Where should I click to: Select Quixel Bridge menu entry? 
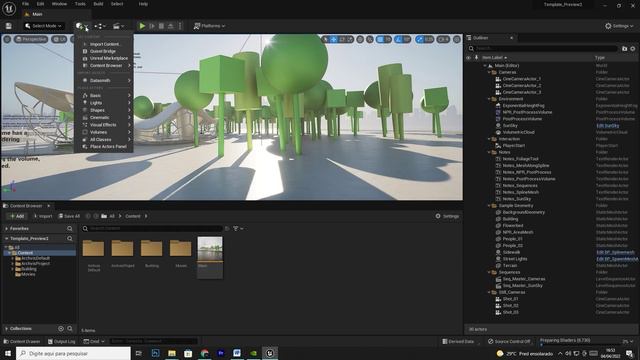104,51
